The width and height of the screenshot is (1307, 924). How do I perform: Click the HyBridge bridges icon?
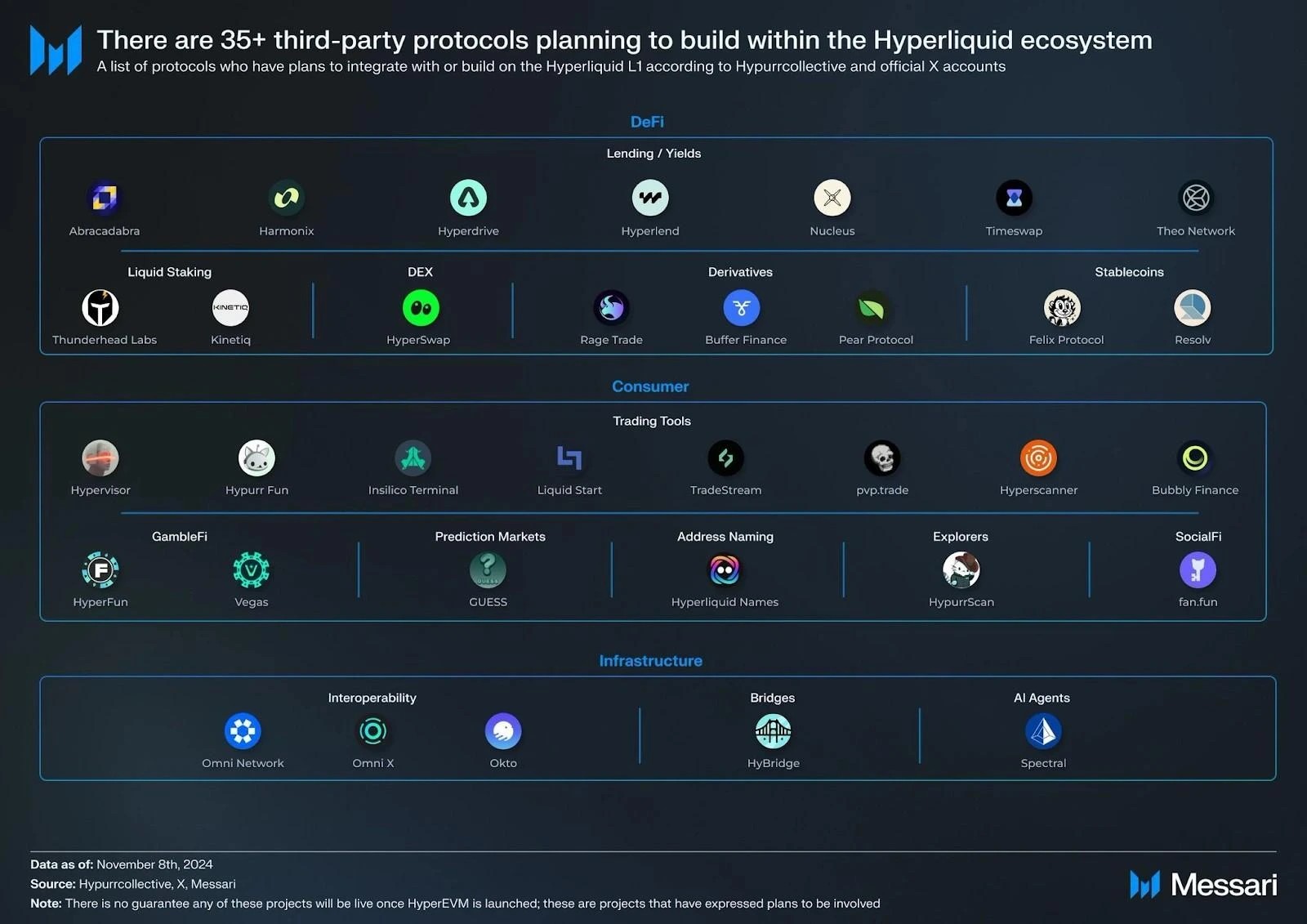(x=772, y=730)
